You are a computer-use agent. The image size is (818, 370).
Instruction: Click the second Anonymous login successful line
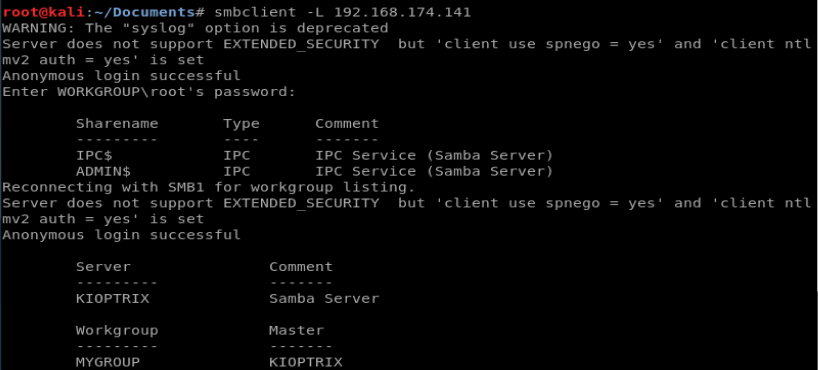[122, 235]
